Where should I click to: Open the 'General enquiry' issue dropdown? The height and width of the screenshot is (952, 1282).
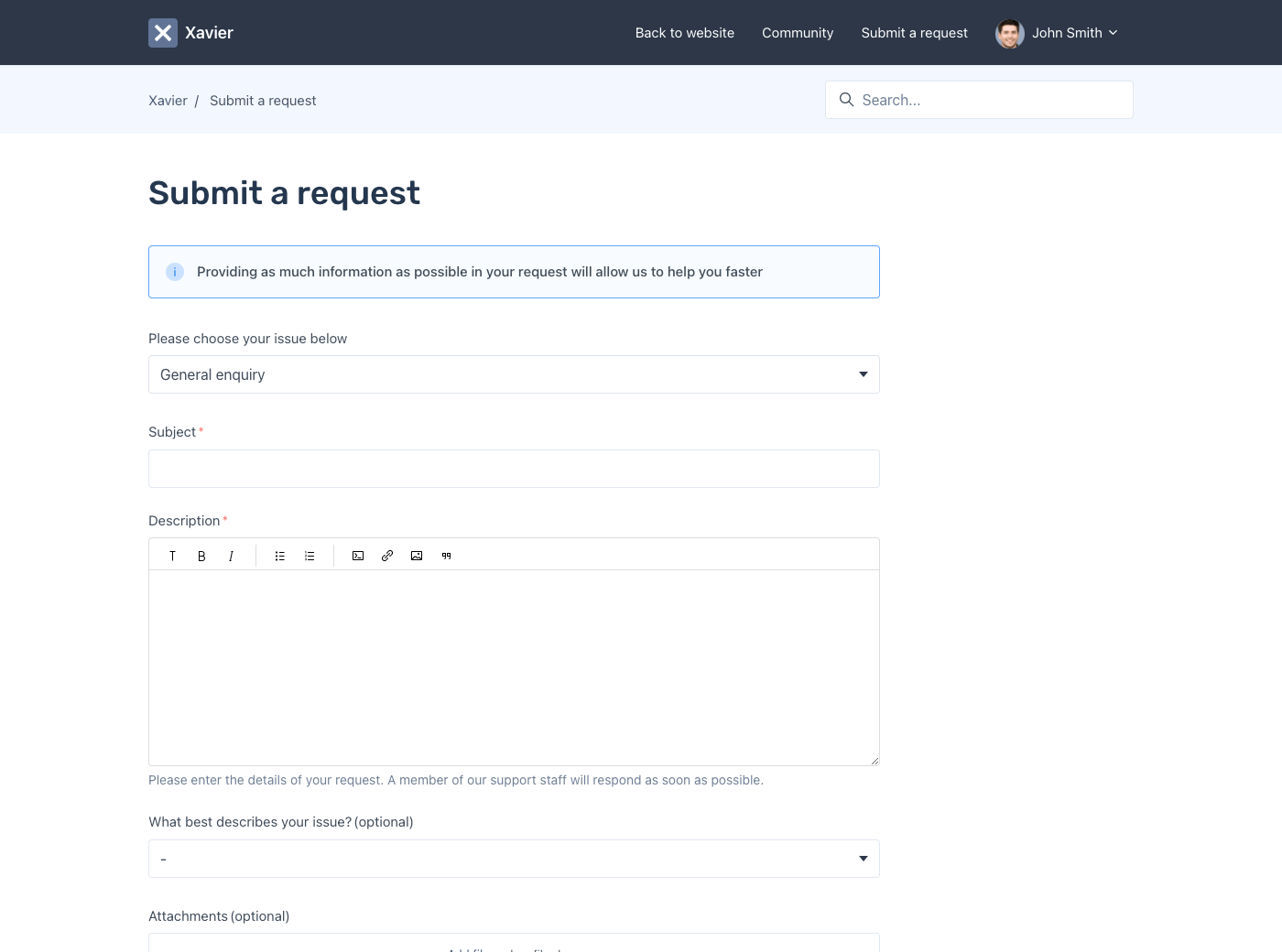click(x=514, y=374)
